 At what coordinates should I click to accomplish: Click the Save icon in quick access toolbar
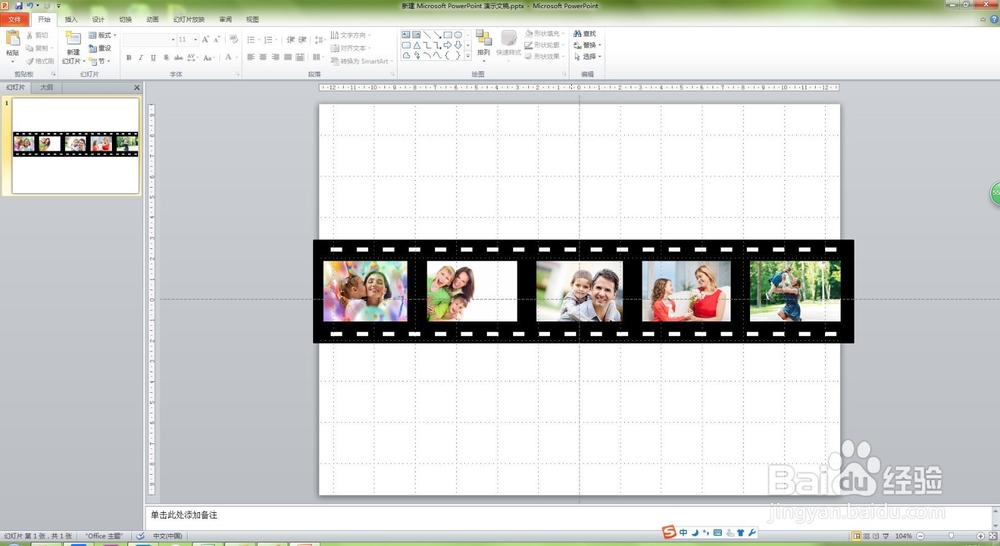pyautogui.click(x=18, y=6)
